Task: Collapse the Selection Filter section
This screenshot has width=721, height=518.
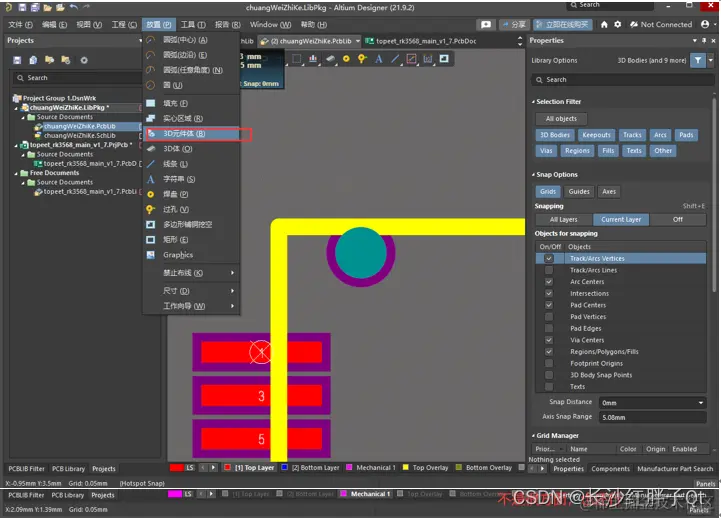Action: pos(533,102)
